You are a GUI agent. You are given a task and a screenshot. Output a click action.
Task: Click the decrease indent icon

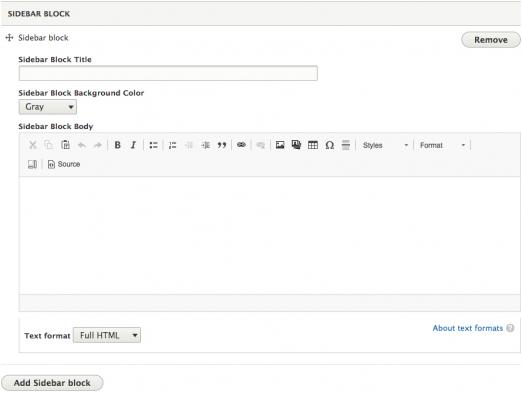[x=189, y=145]
